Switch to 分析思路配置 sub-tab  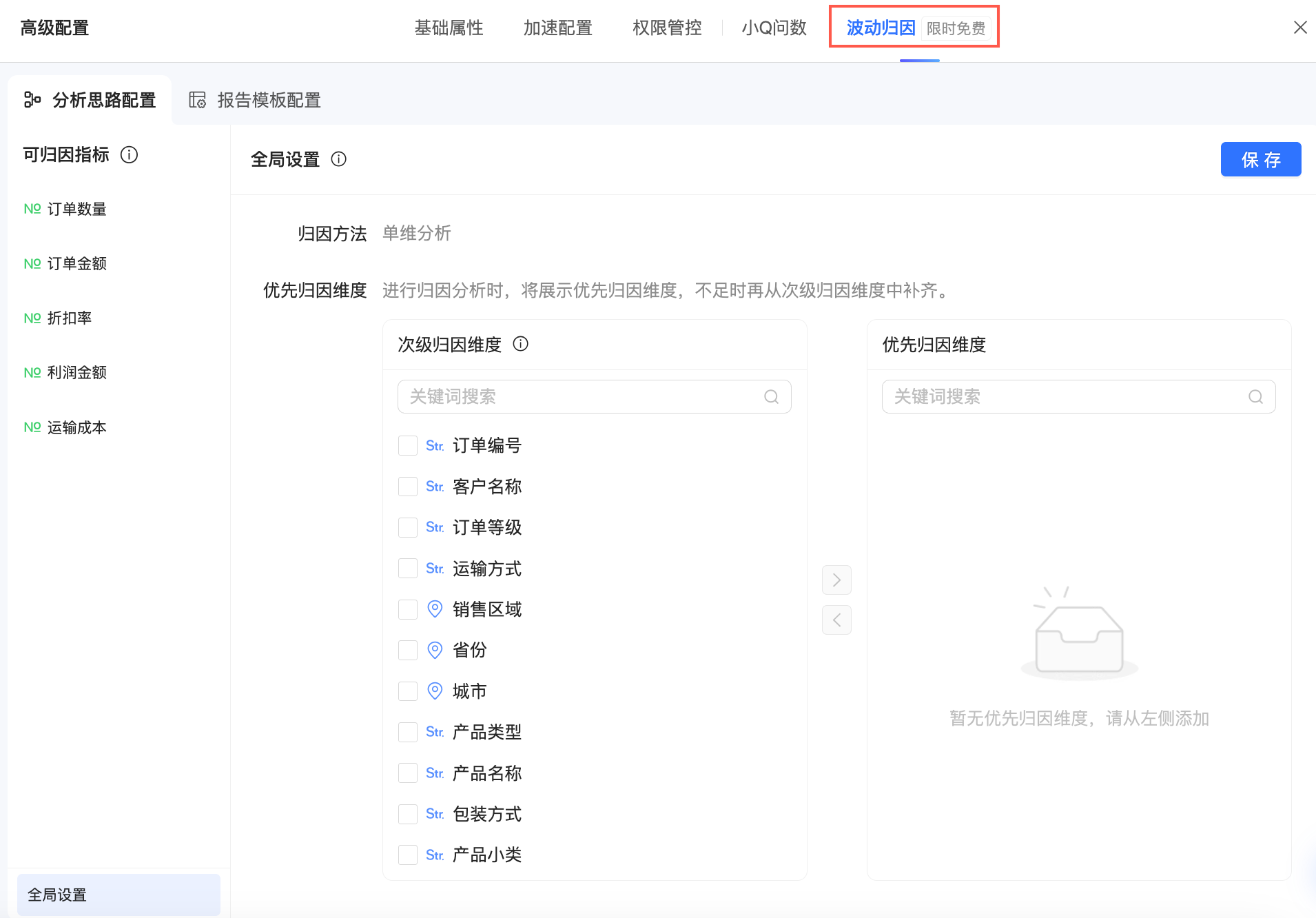click(90, 100)
